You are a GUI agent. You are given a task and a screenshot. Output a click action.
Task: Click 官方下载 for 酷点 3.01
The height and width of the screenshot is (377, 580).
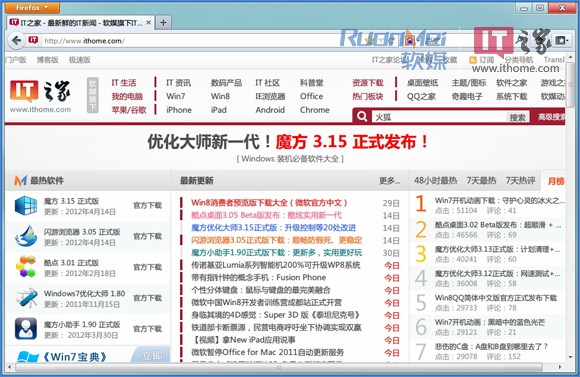pyautogui.click(x=147, y=267)
